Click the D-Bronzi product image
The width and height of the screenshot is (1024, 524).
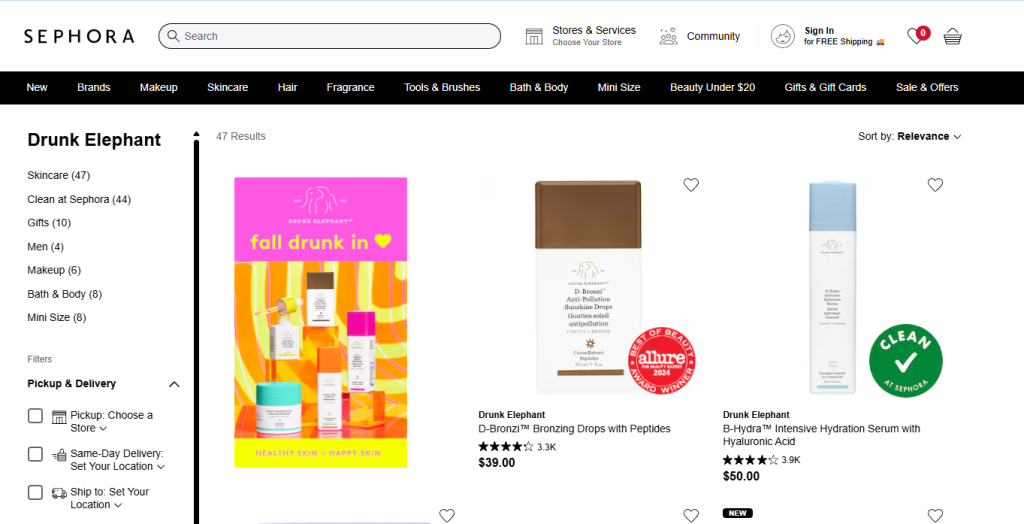587,287
